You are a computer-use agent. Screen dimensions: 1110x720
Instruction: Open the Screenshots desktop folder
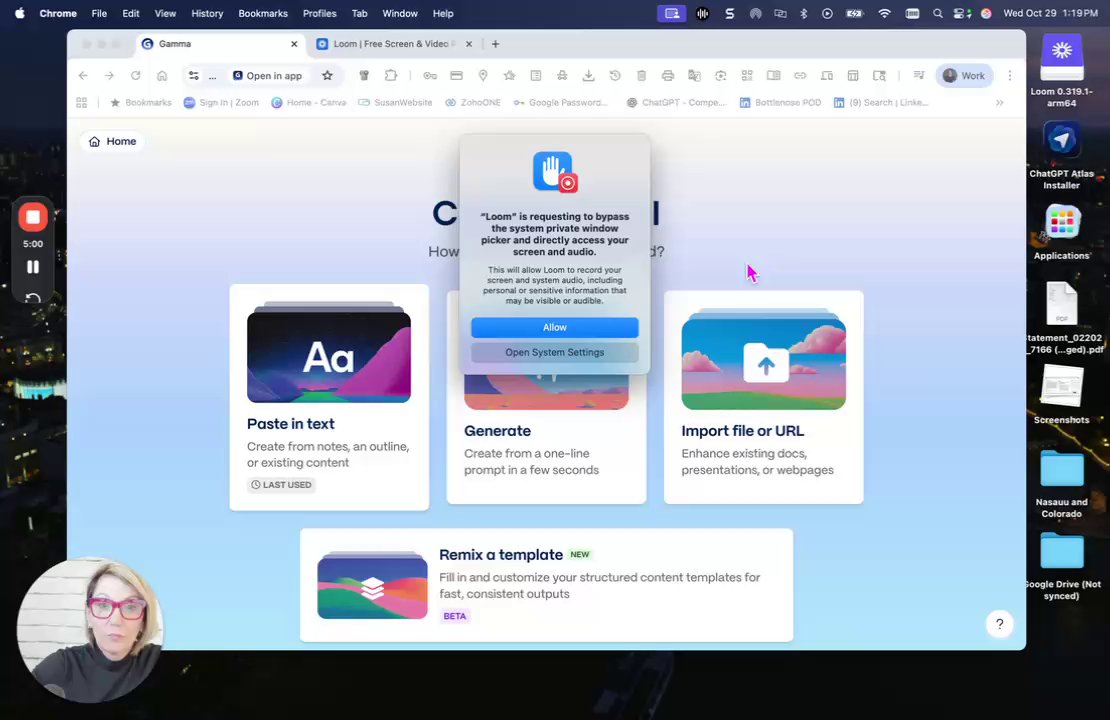coord(1061,394)
